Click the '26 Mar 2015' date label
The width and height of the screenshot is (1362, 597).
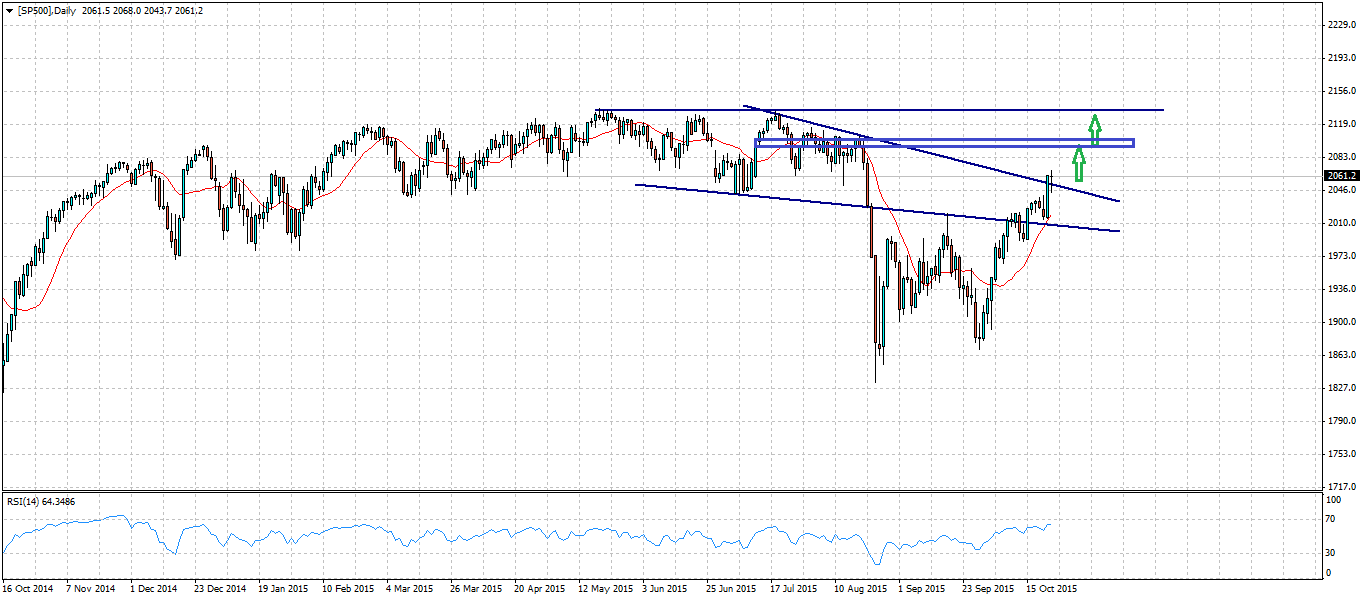point(475,588)
